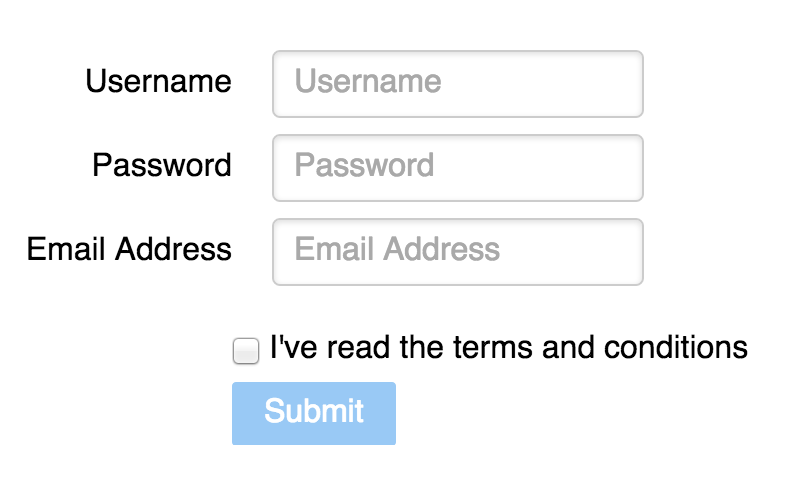
Task: Place cursor on gray Email Address placeholder
Action: 397,249
